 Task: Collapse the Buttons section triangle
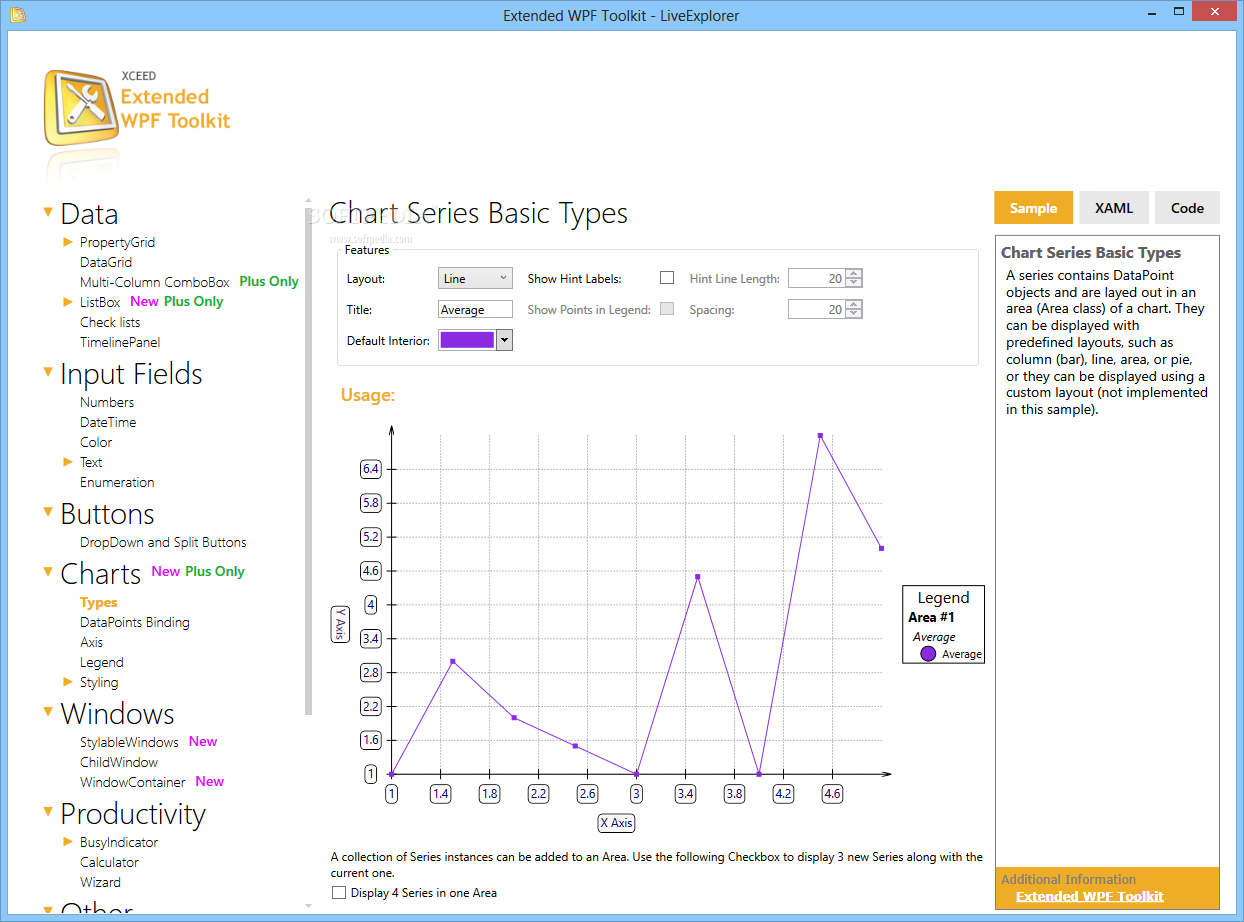(x=47, y=512)
